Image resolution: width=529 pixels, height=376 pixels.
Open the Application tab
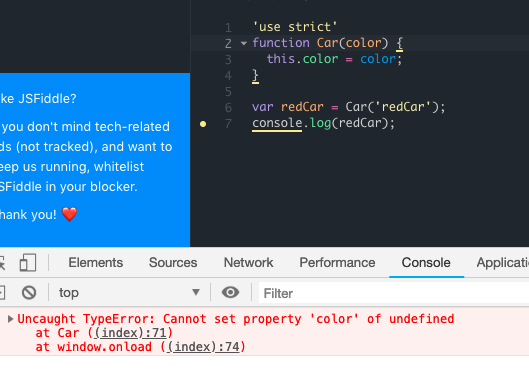[503, 263]
